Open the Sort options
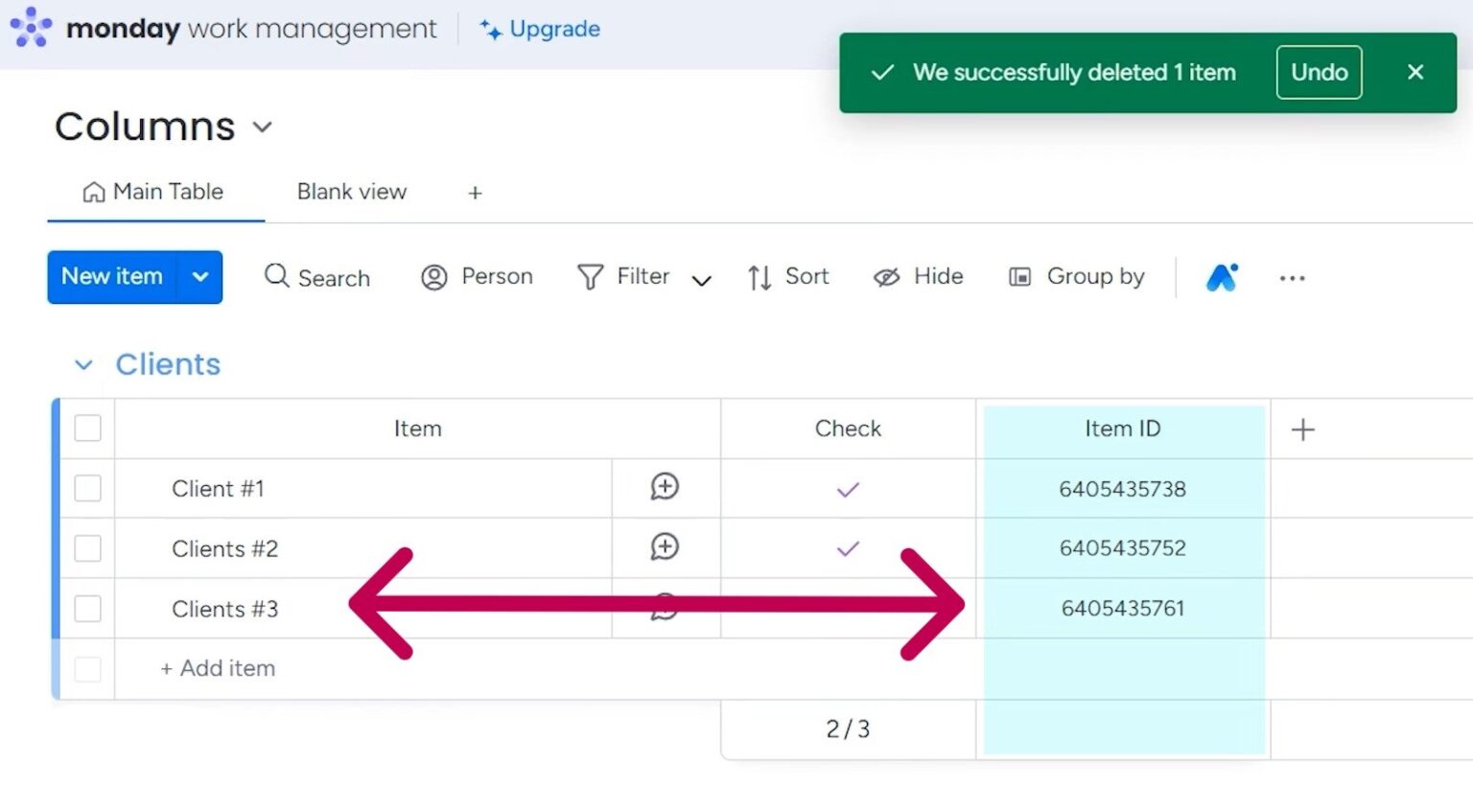This screenshot has height=812, width=1473. click(x=787, y=277)
